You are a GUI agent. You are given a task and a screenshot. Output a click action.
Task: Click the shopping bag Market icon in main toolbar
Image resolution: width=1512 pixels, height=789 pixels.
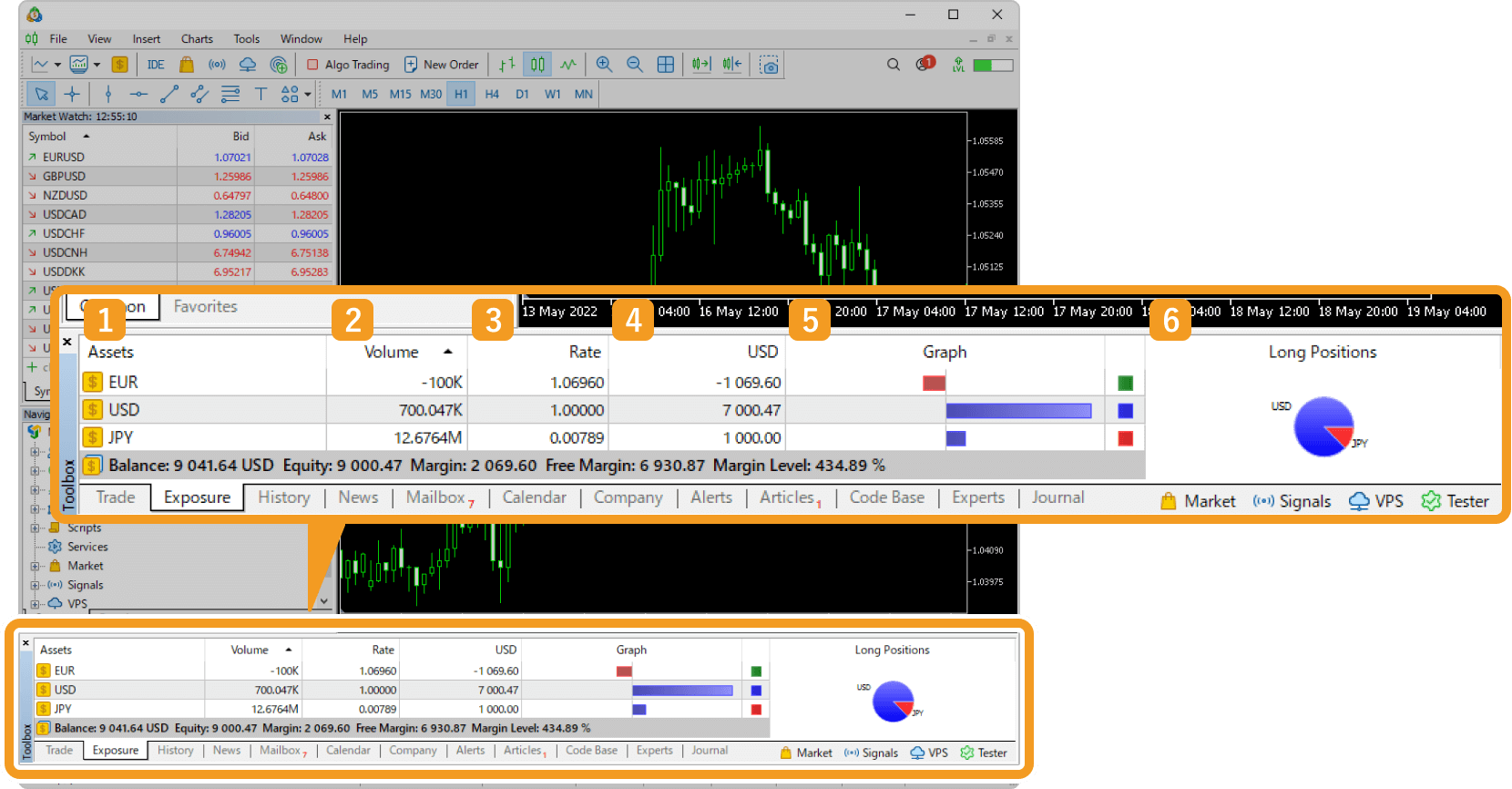pos(187,65)
